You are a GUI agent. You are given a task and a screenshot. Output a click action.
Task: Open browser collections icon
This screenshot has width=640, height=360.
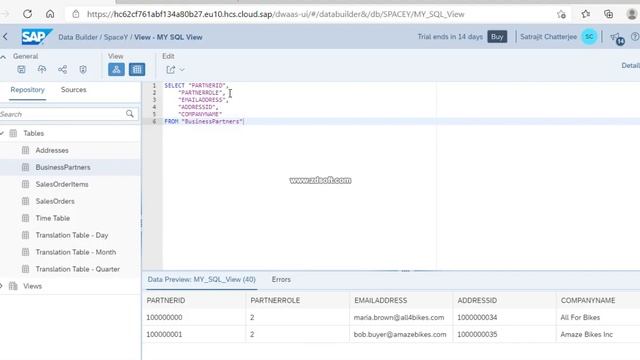609,14
